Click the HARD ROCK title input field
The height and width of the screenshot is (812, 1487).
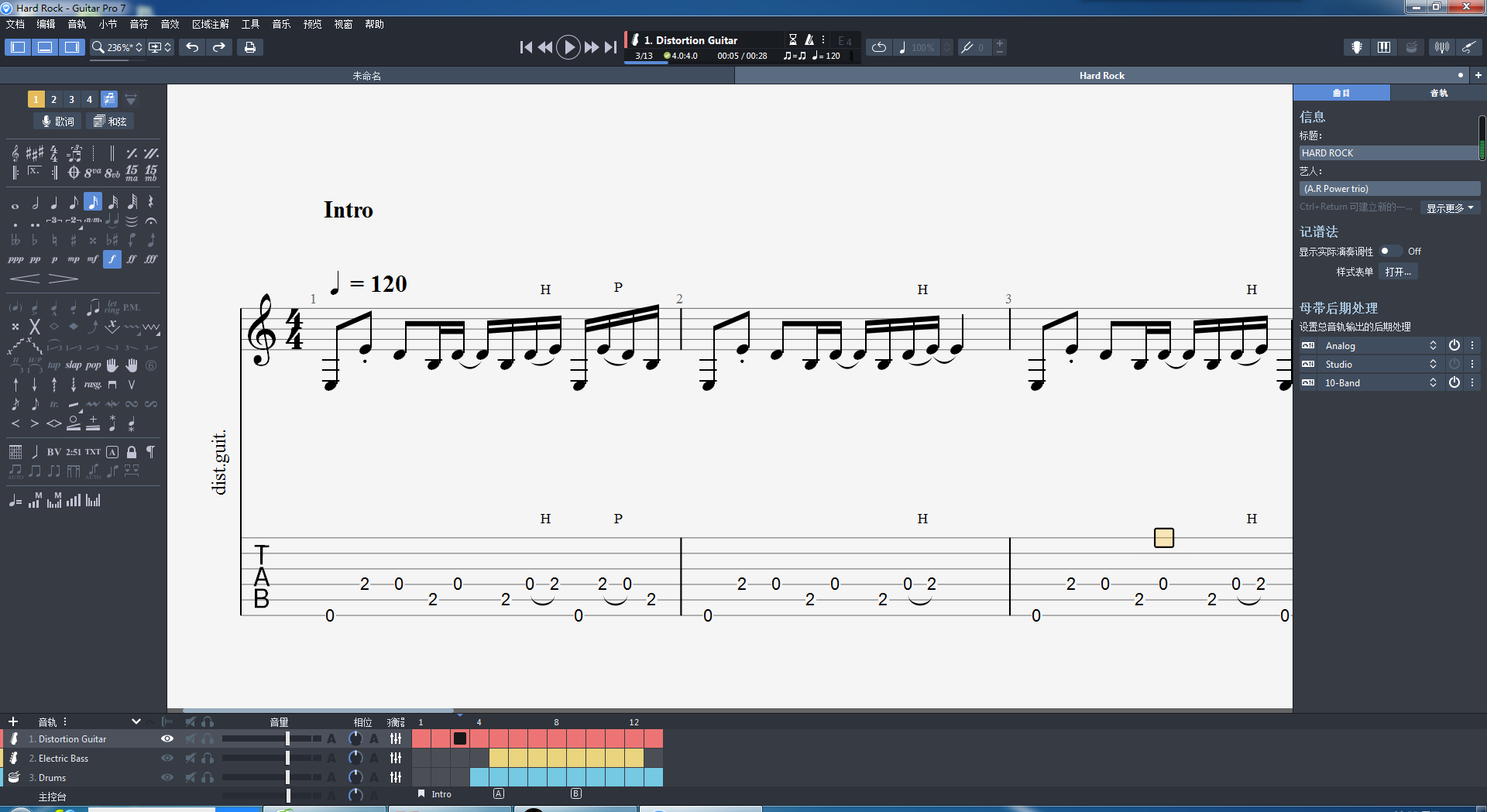1388,153
